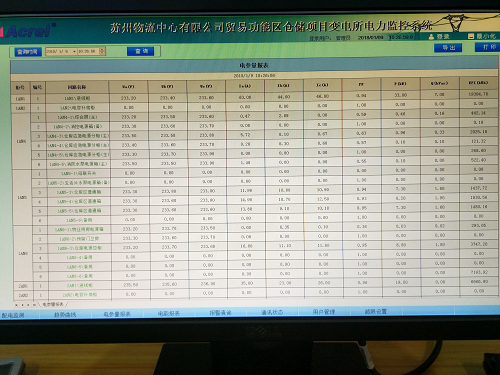
Task: Click the 打印 print button
Action: 487,47
